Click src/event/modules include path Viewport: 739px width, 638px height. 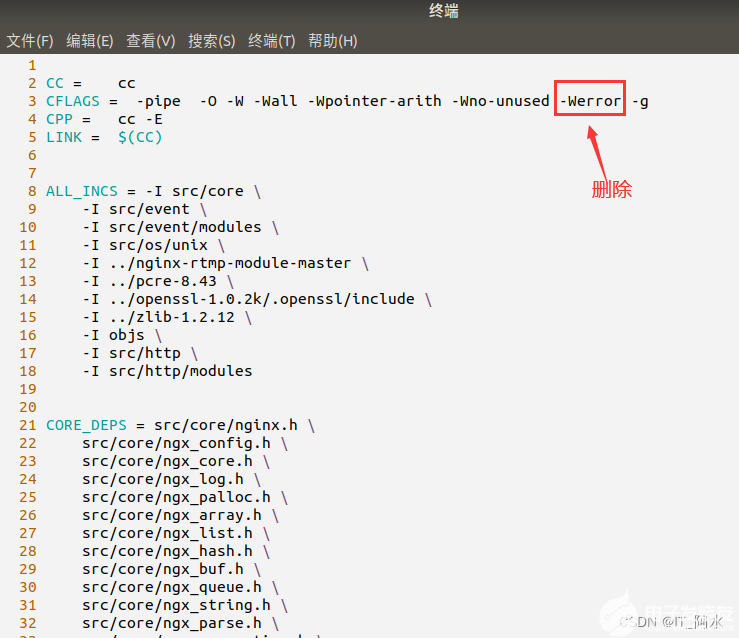click(185, 227)
